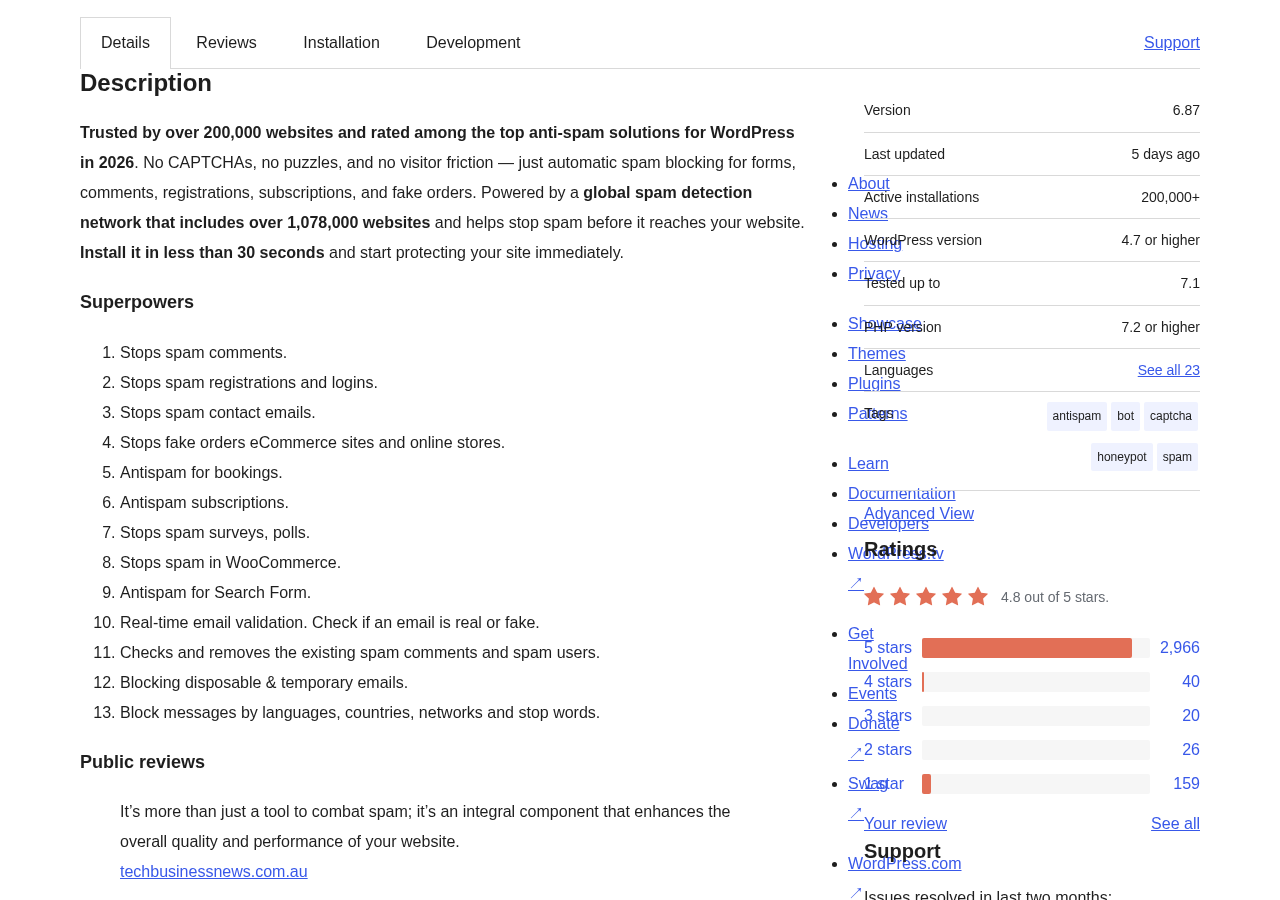
Task: Click list item 'Antispam for Search Form.'
Action: point(215,593)
